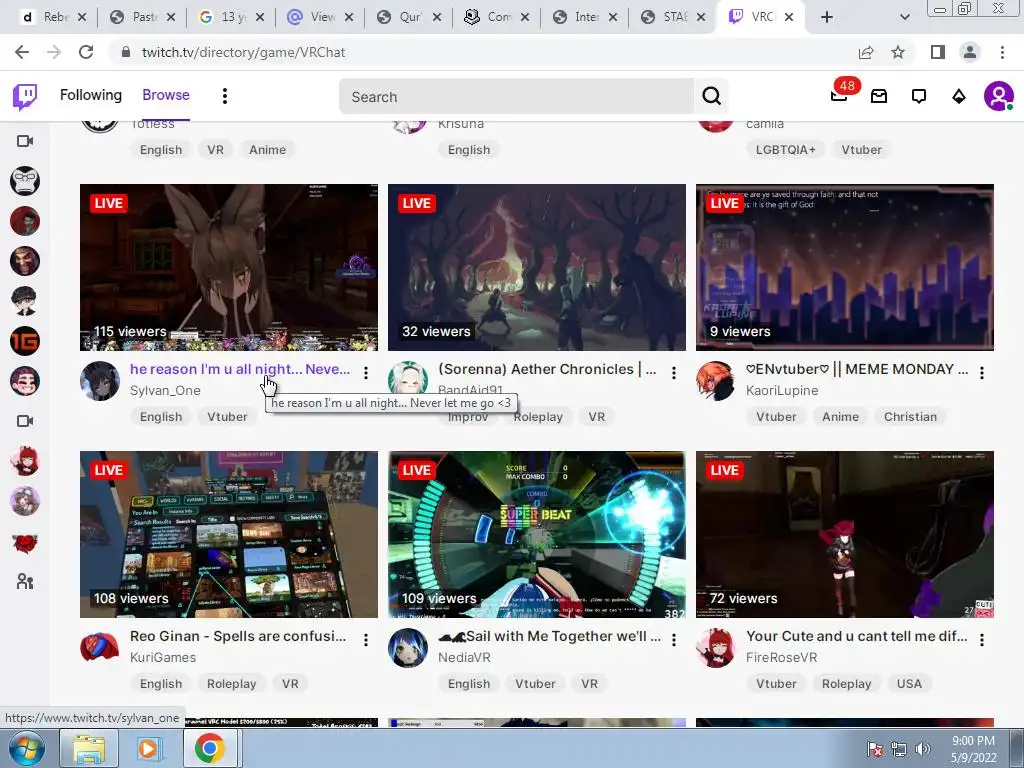Switch to the 'Paste' browser tab
1024x768 pixels.
pyautogui.click(x=142, y=17)
